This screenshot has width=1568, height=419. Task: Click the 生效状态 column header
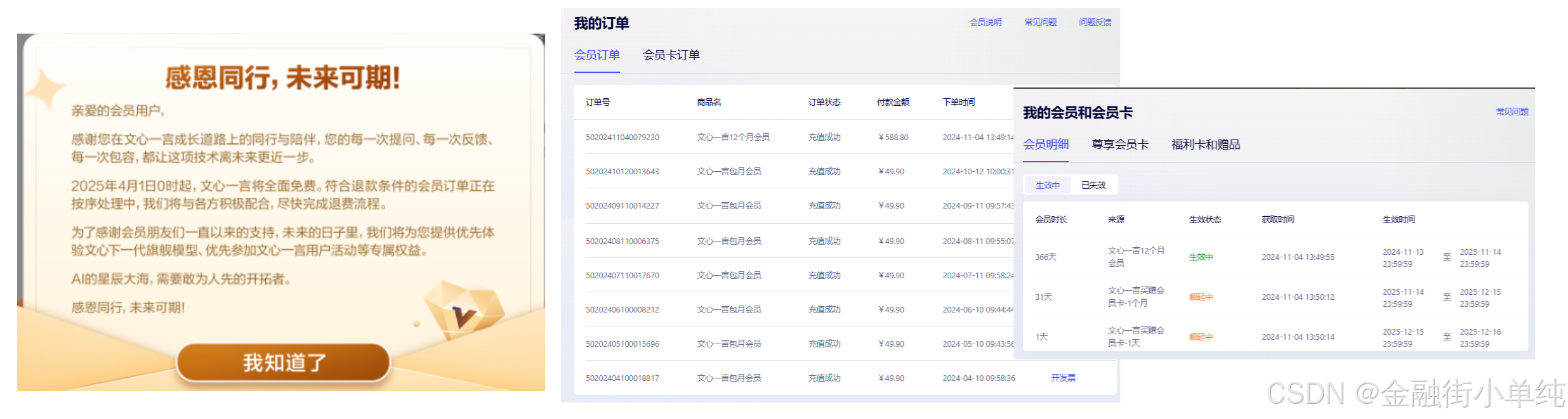click(x=1205, y=219)
